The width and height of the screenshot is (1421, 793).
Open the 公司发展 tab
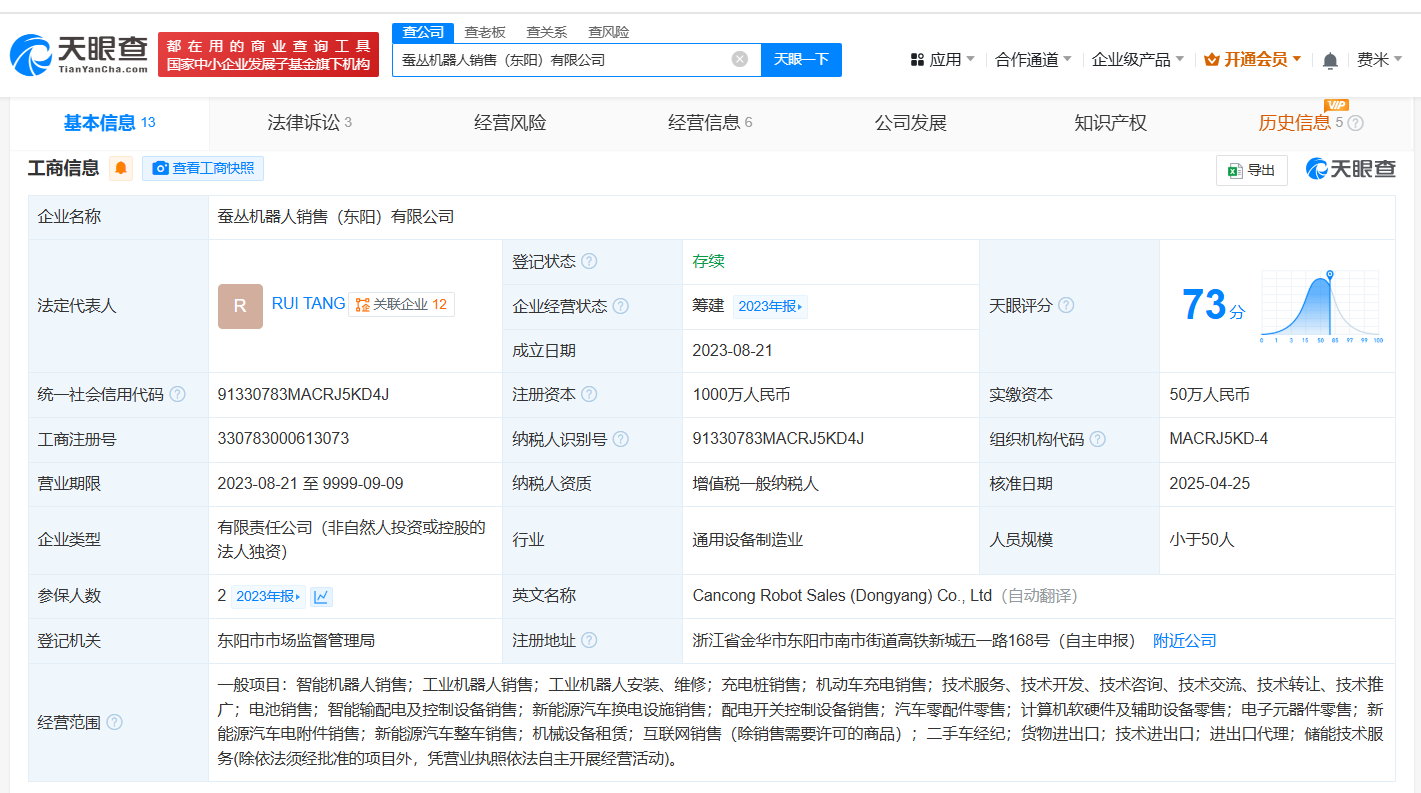click(x=910, y=123)
